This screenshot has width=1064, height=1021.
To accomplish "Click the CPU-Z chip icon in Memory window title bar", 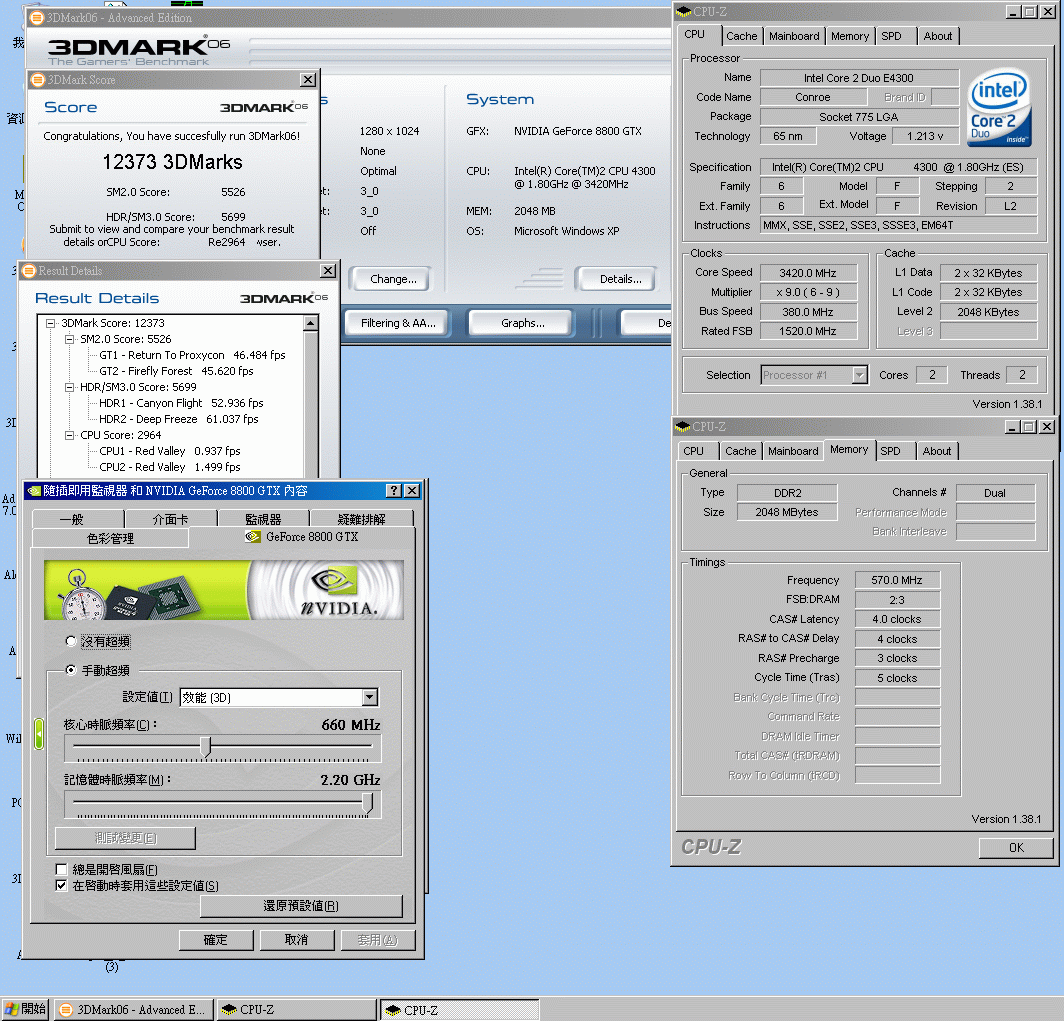I will coord(683,427).
